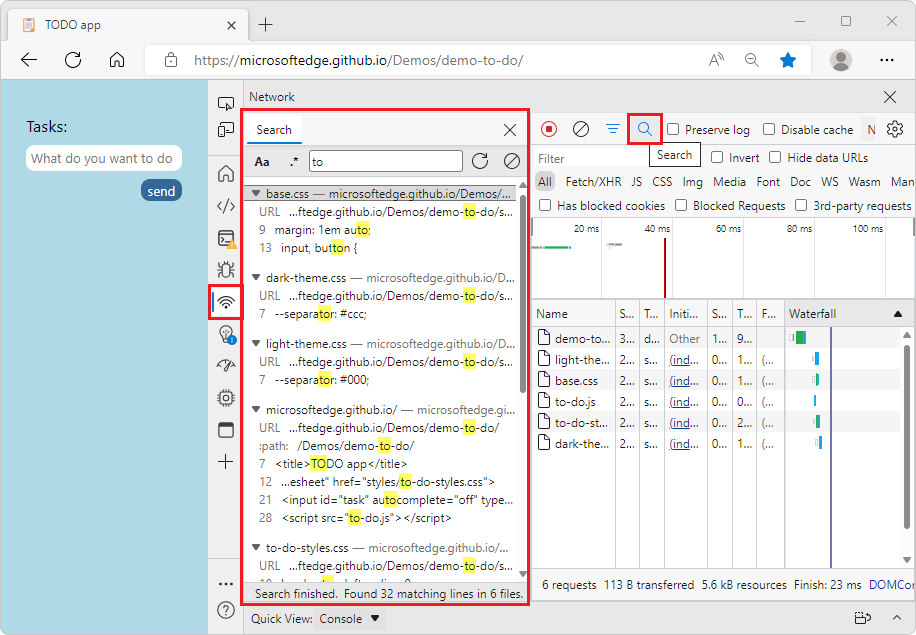This screenshot has height=635, width=916.
Task: Check Hide data URLs
Action: [775, 157]
